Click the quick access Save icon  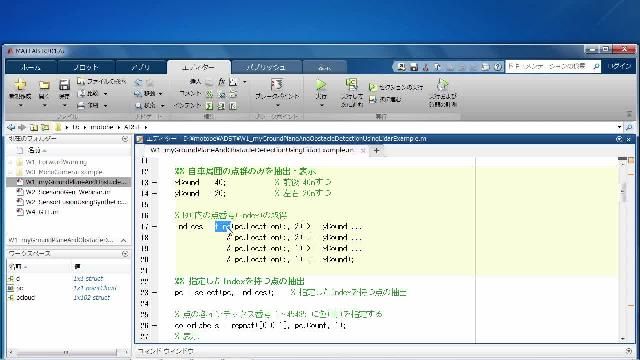pos(413,67)
